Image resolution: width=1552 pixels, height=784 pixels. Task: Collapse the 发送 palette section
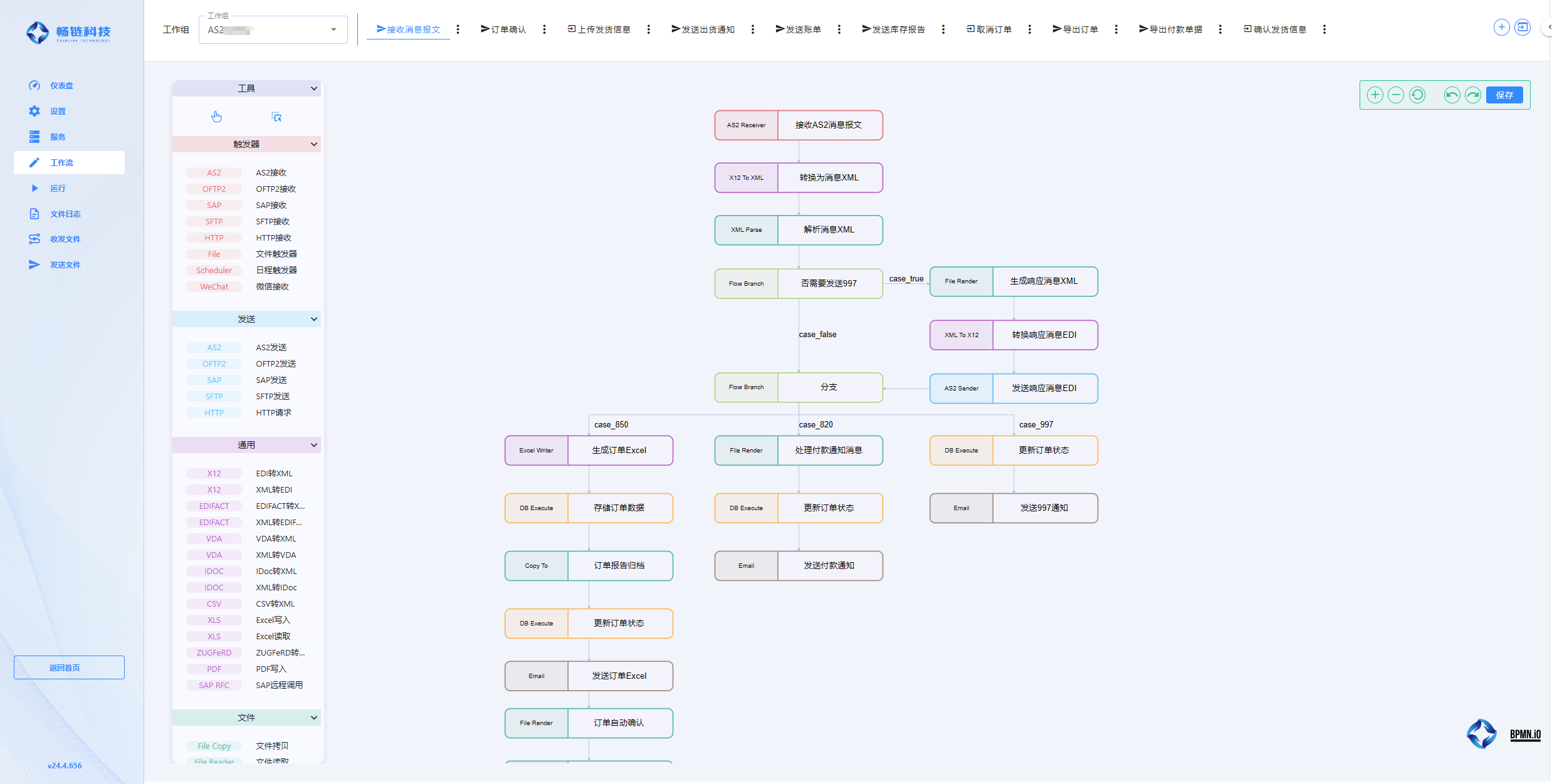(x=313, y=320)
